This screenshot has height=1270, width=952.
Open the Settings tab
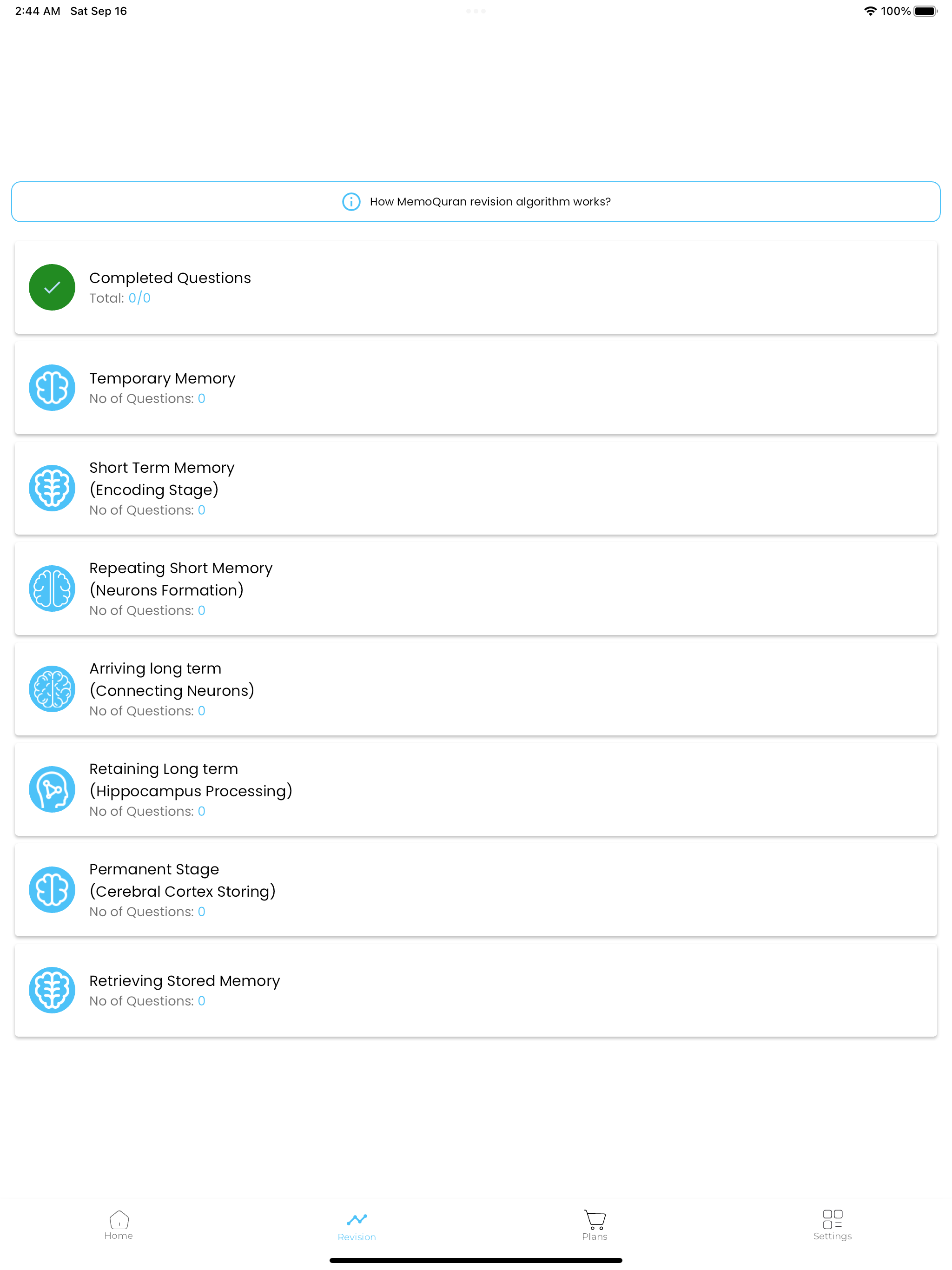pos(833,1225)
